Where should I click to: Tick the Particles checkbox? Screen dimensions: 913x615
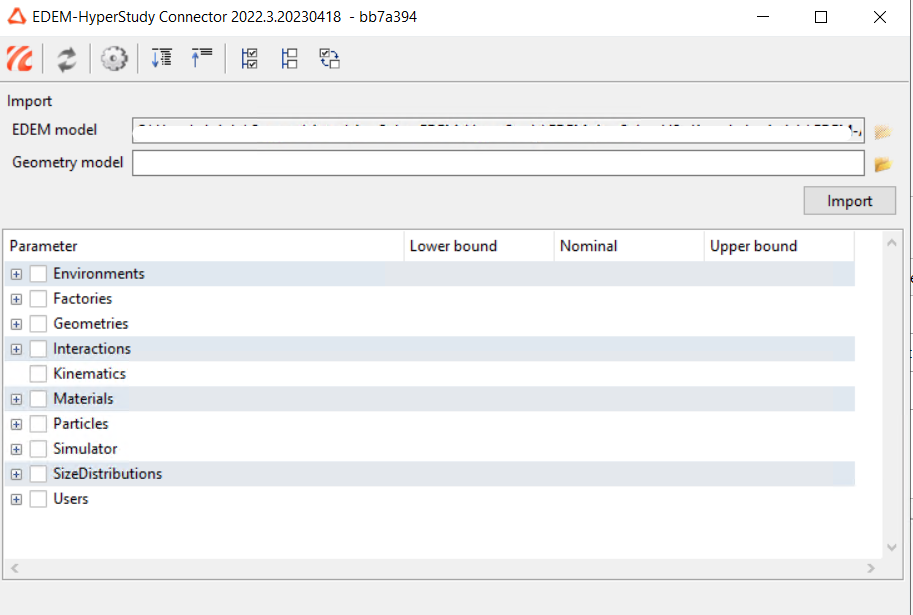coord(38,424)
